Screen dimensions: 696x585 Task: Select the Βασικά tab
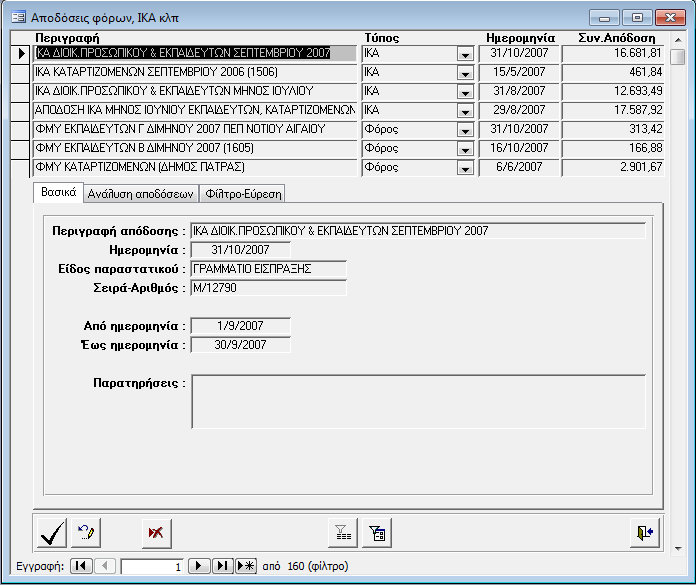point(59,192)
